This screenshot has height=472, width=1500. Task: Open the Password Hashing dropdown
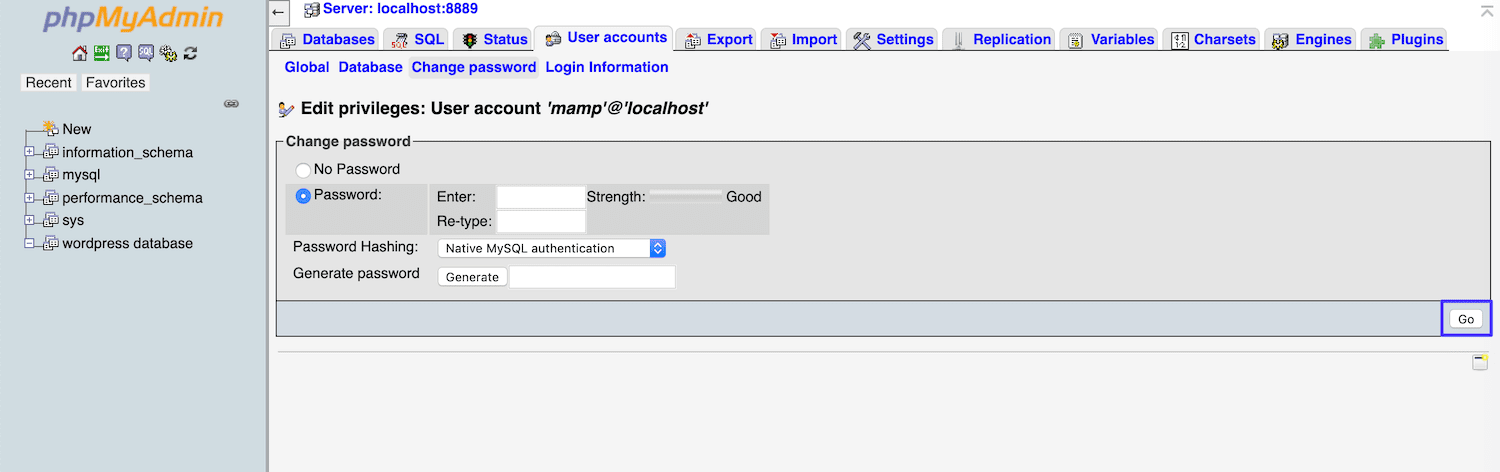click(x=552, y=248)
